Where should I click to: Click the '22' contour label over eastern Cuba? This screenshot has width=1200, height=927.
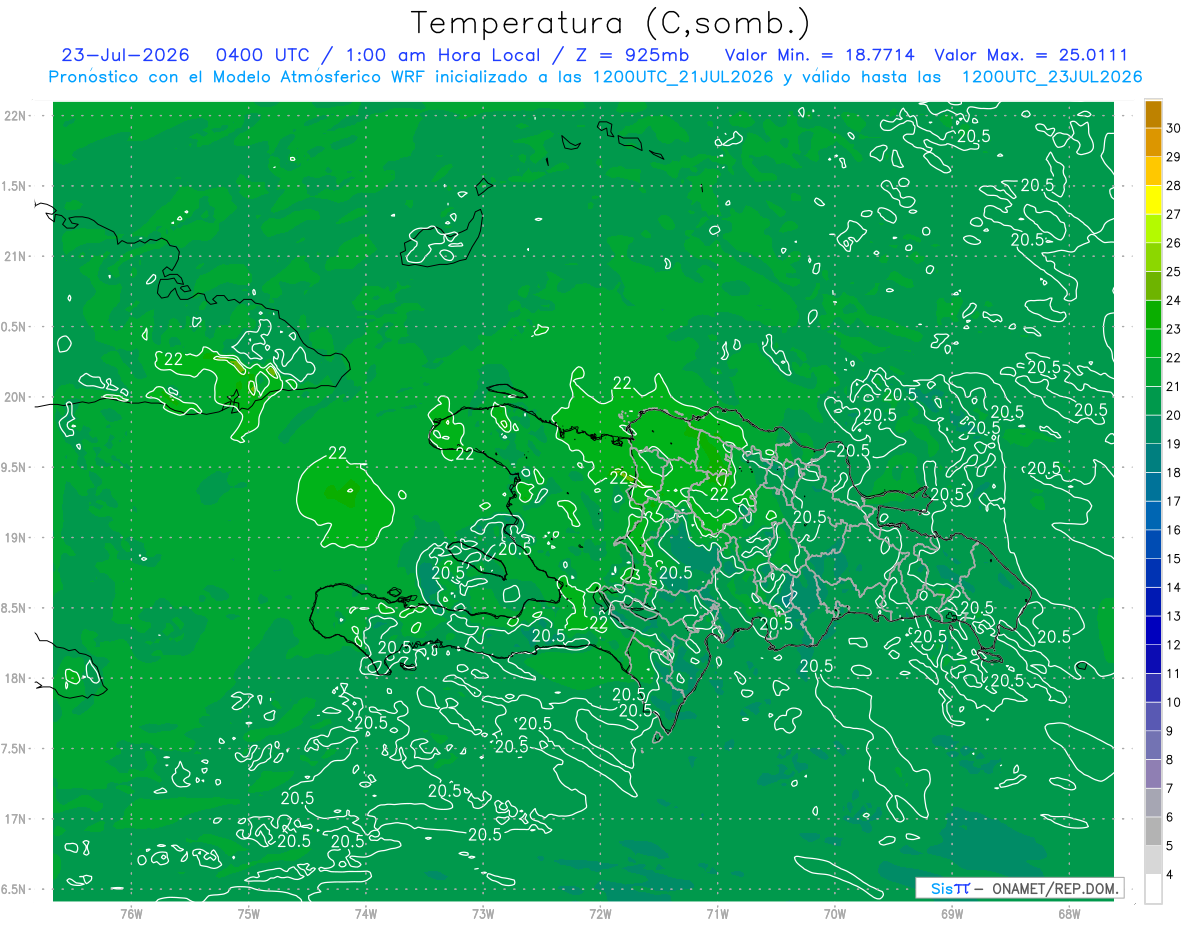tap(173, 359)
